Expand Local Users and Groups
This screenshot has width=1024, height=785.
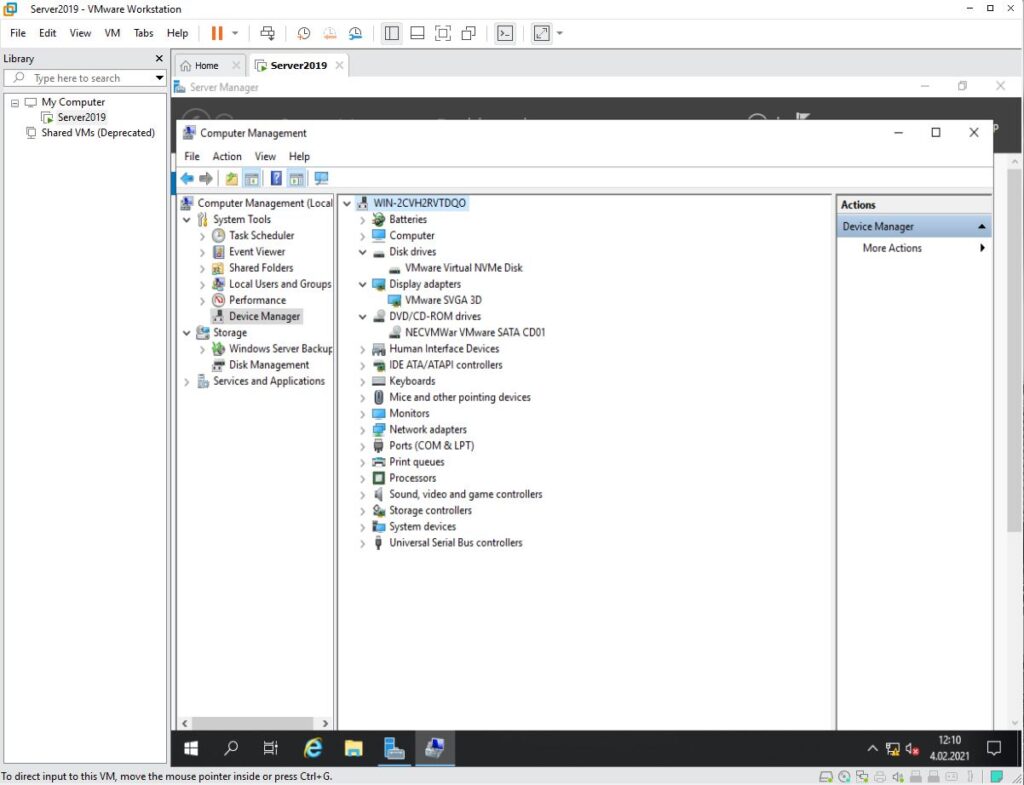pos(202,285)
